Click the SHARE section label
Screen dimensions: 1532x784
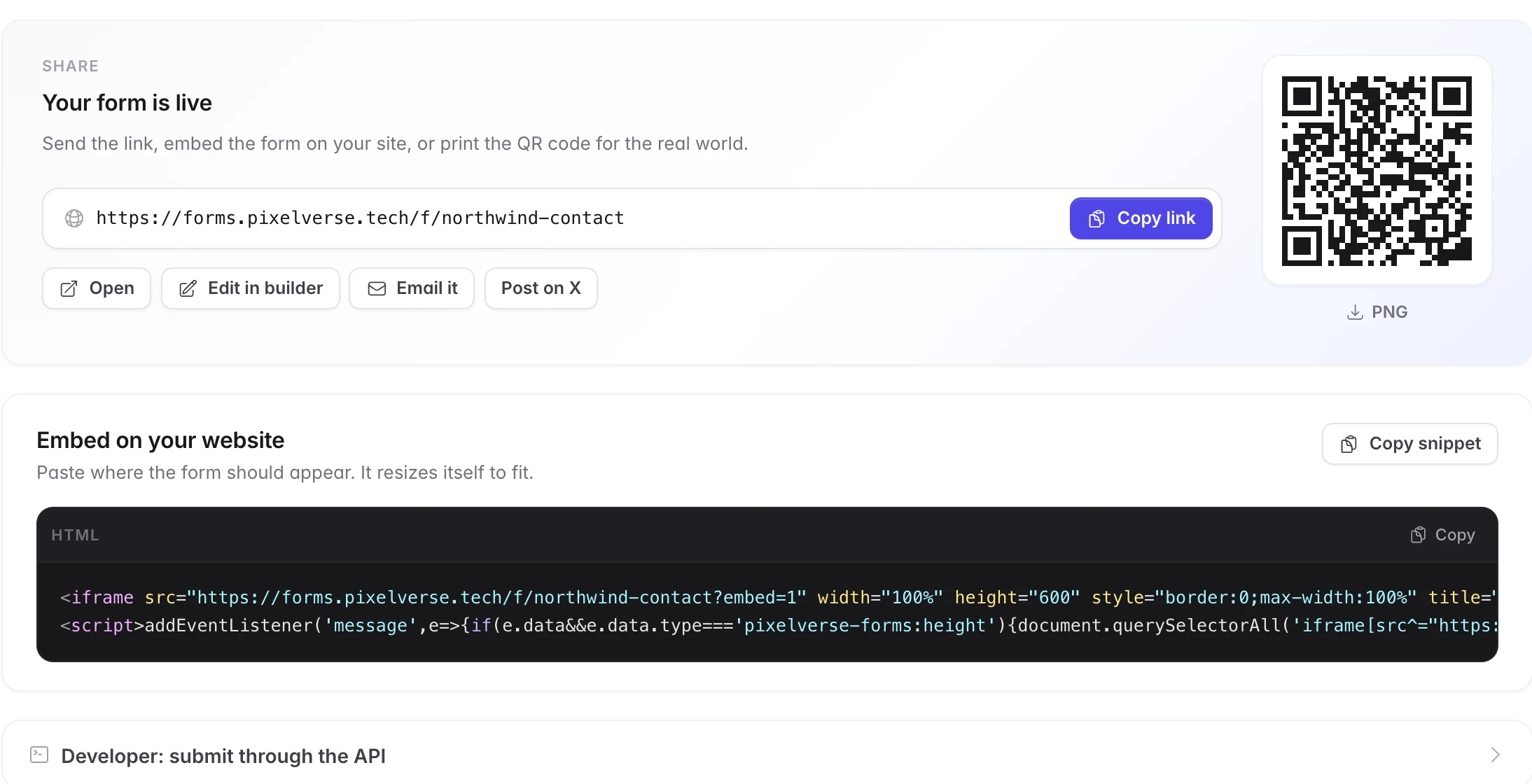tap(70, 66)
